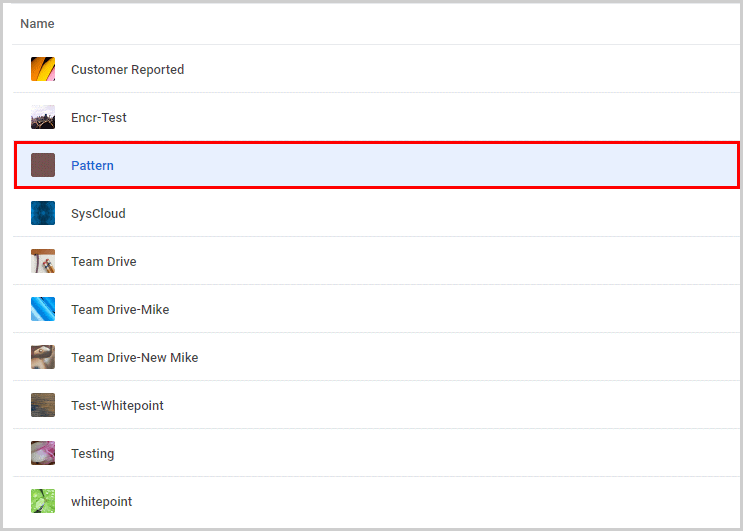This screenshot has height=531, width=743.
Task: Open Test-Whitepoint drive label
Action: [x=117, y=406]
